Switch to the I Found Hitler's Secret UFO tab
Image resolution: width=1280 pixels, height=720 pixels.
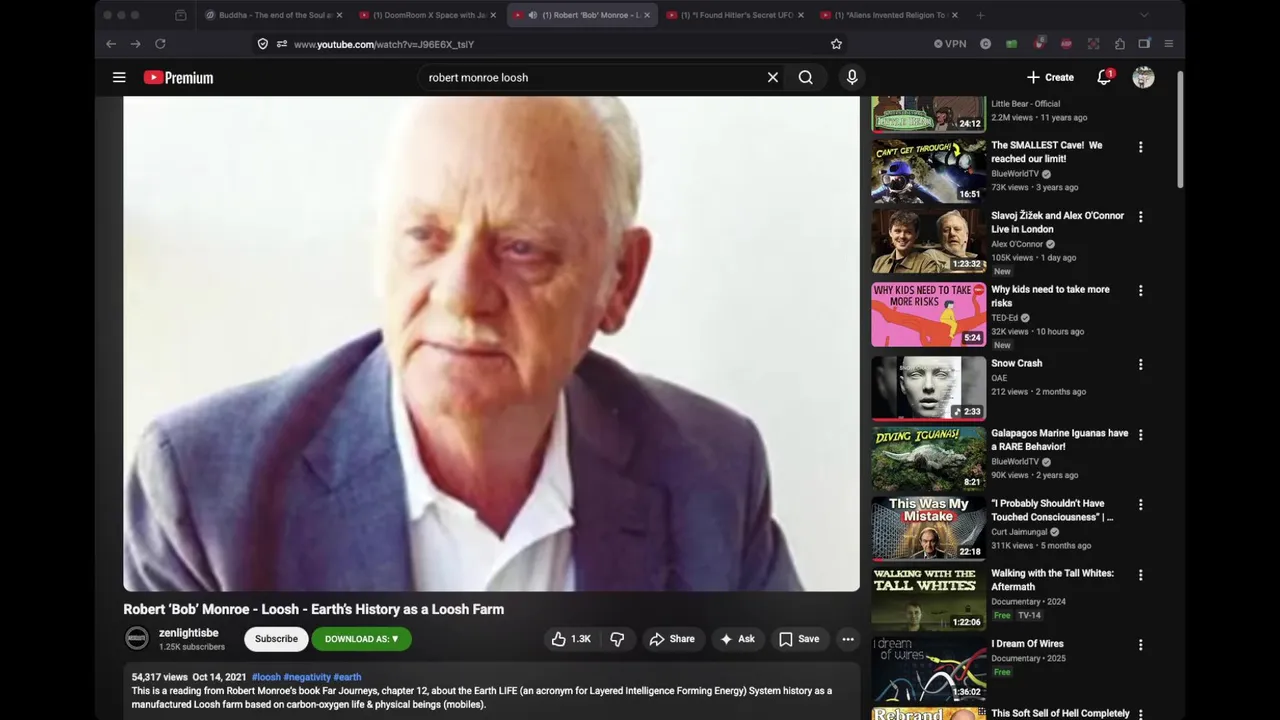[x=735, y=15]
